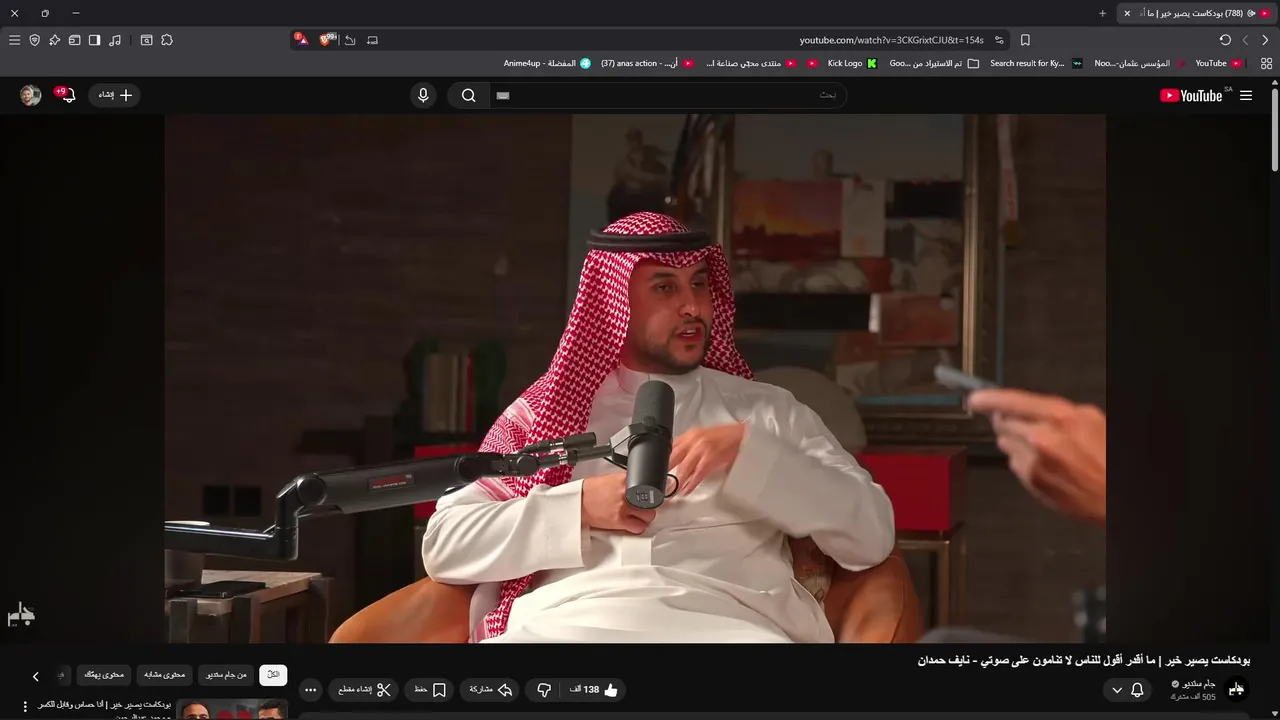Reload the page

click(x=1225, y=40)
